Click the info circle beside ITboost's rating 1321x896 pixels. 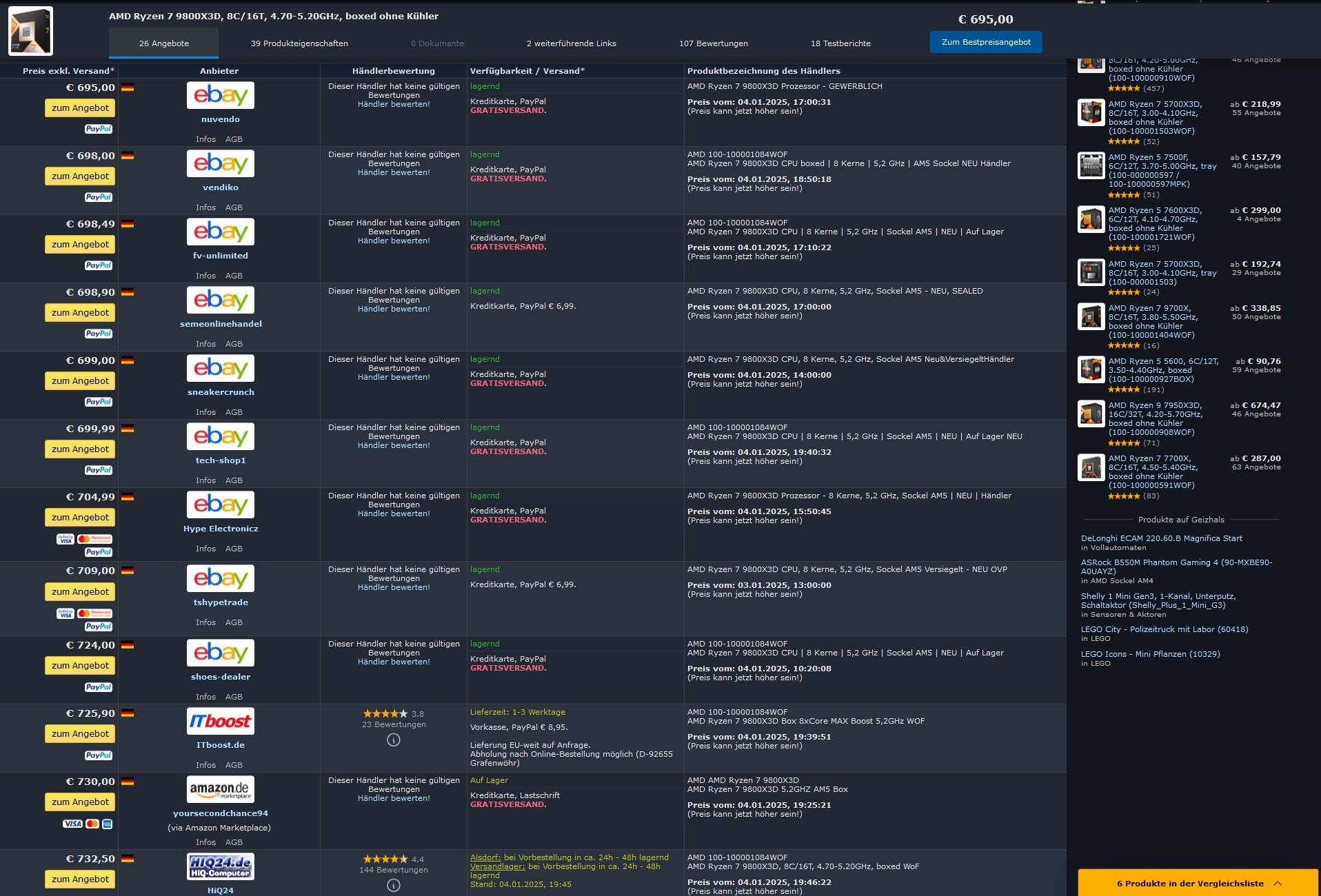click(393, 740)
